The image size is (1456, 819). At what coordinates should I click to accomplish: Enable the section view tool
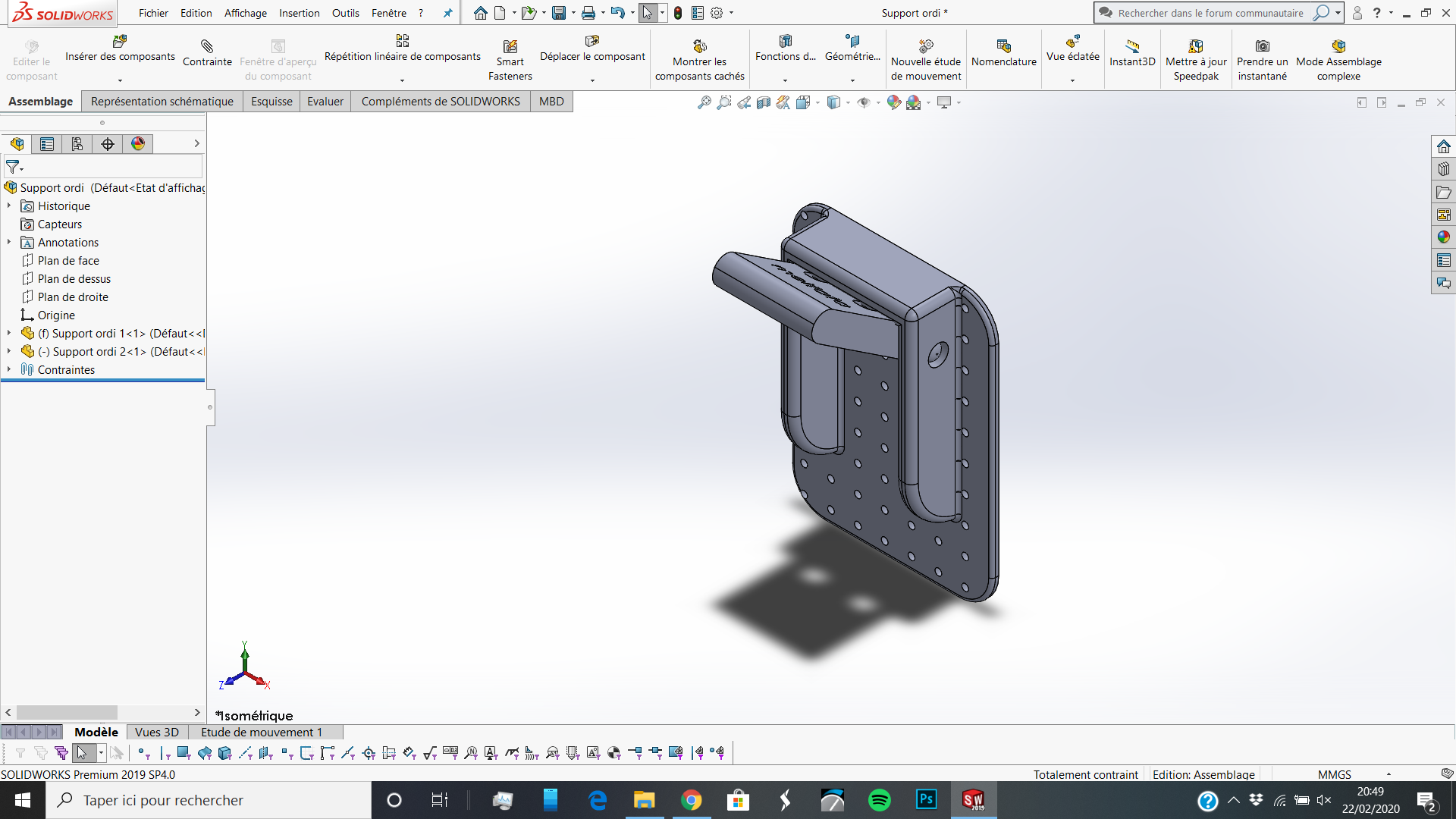[x=764, y=102]
